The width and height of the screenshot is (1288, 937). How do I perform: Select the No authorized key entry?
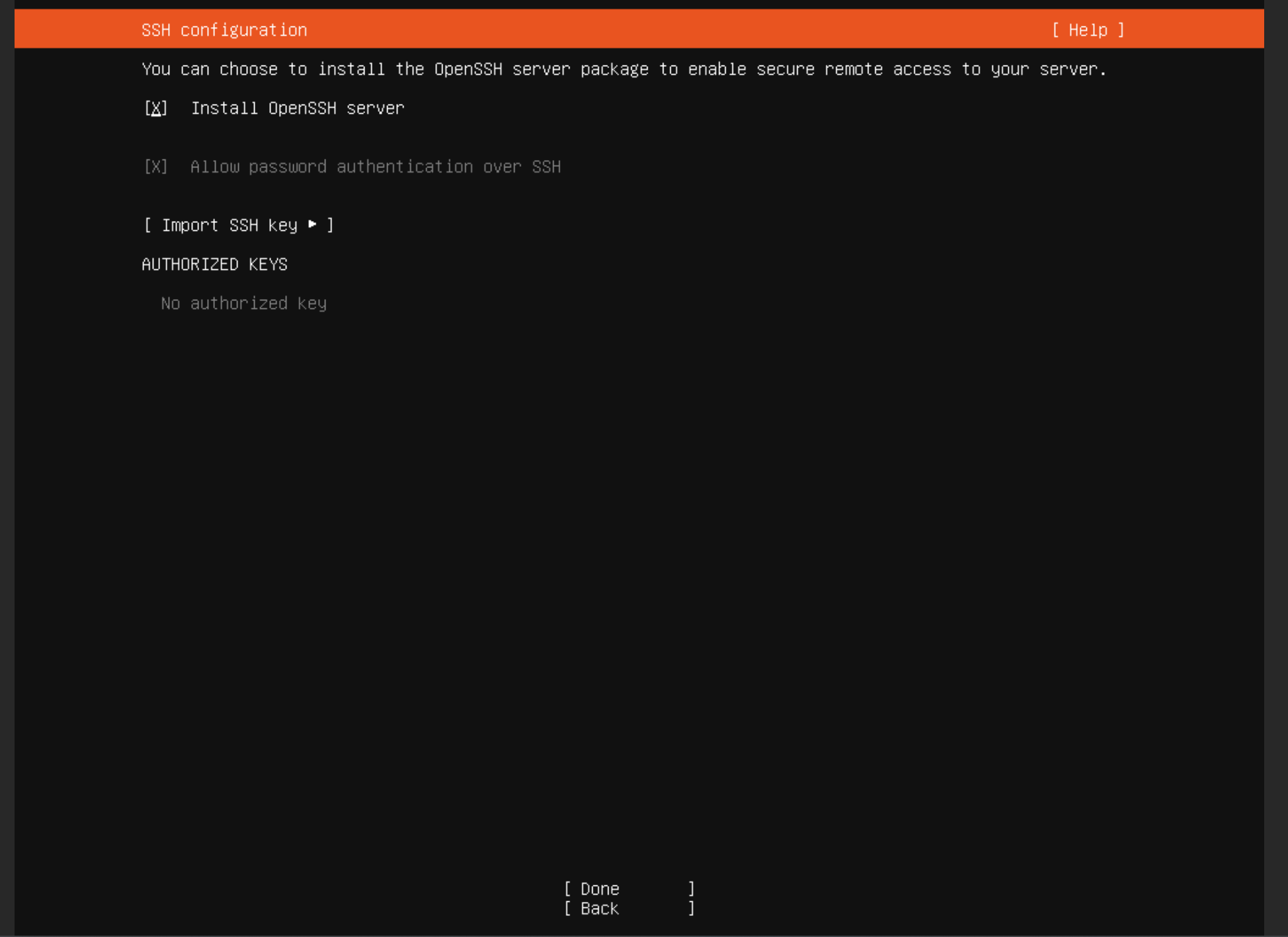click(243, 304)
